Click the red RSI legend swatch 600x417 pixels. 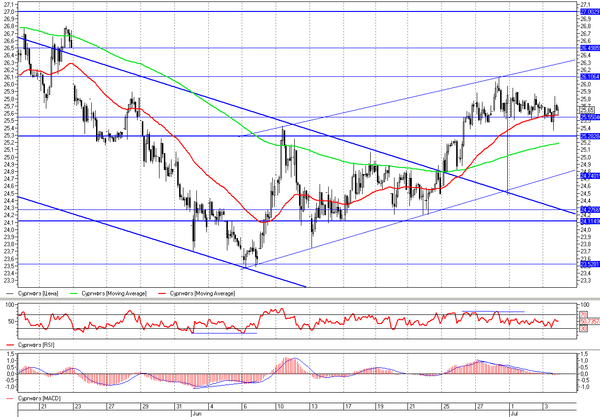(x=11, y=345)
